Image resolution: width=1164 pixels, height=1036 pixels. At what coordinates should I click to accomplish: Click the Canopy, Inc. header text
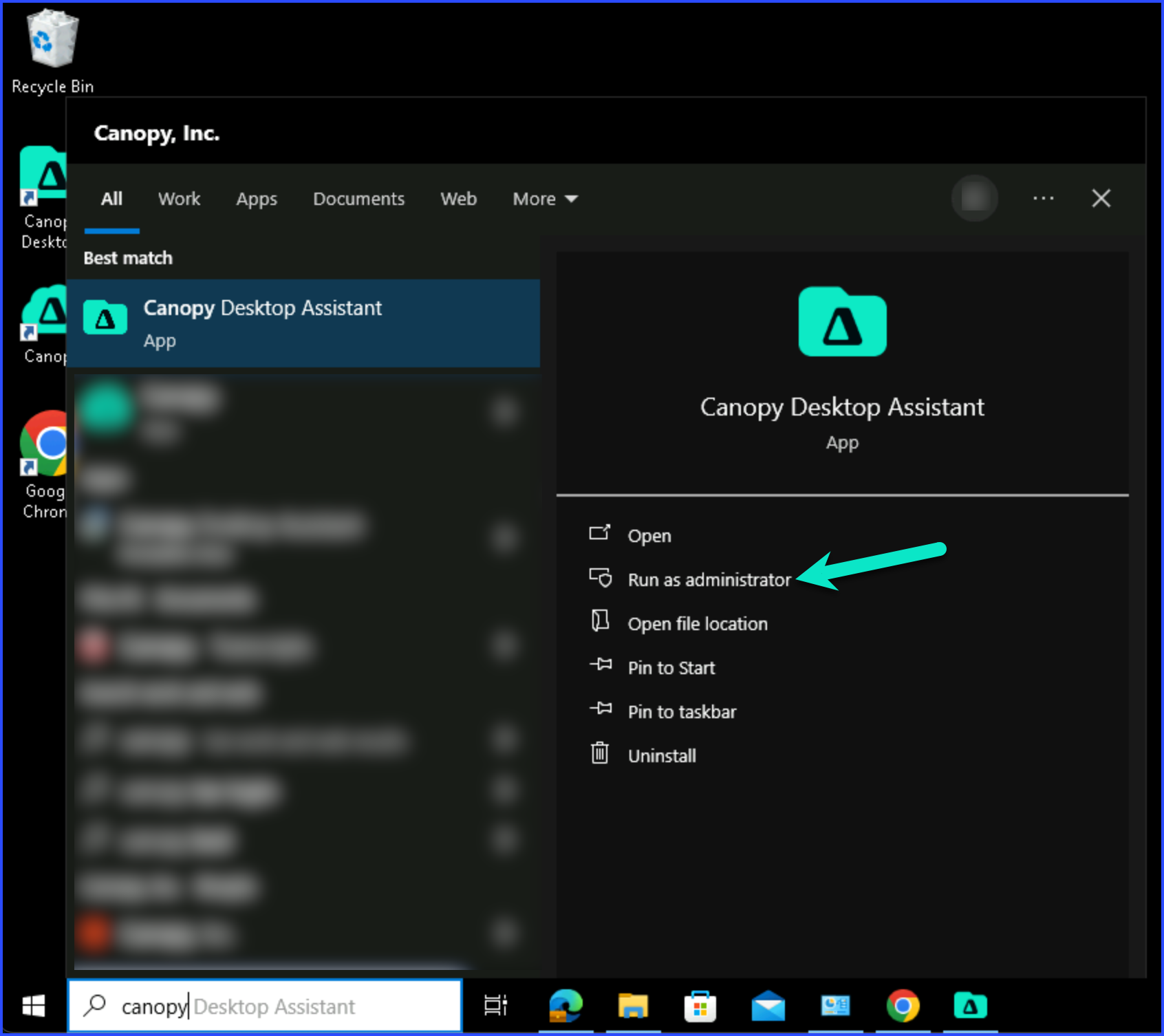tap(157, 133)
